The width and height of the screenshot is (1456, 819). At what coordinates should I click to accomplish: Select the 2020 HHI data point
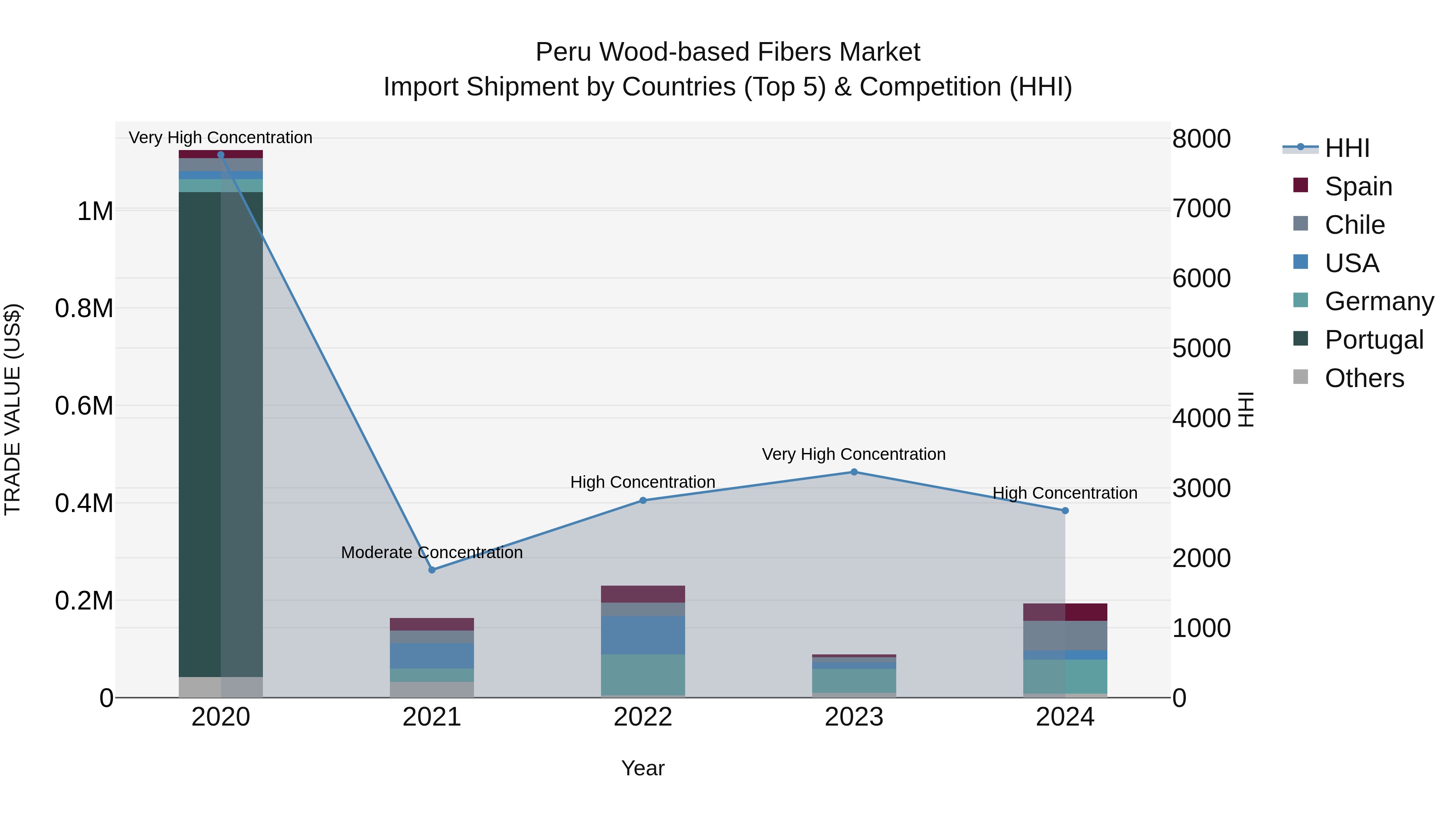point(220,155)
